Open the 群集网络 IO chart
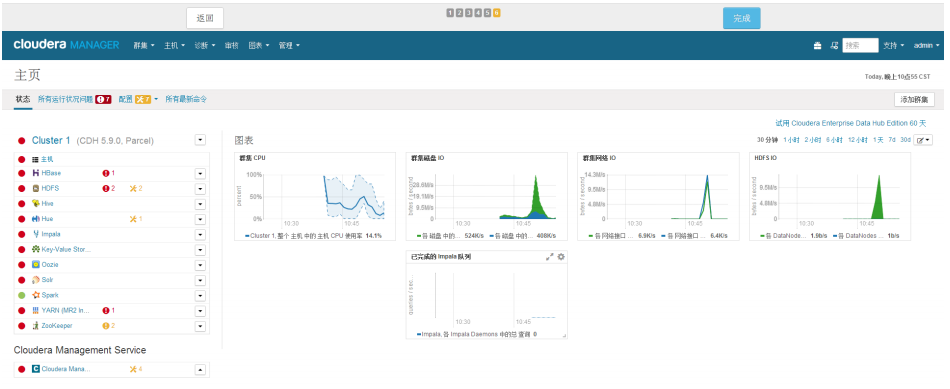This screenshot has height=389, width=950. coord(658,196)
